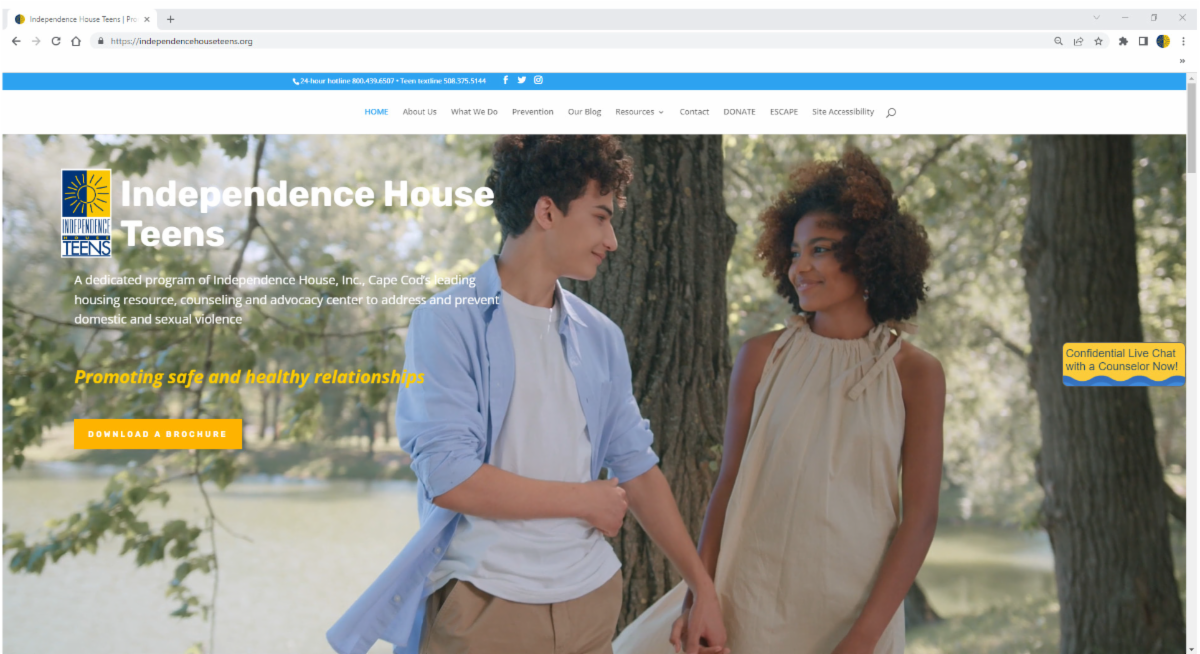This screenshot has width=1200, height=654.
Task: Click the Independence House Teens logo
Action: pos(86,213)
